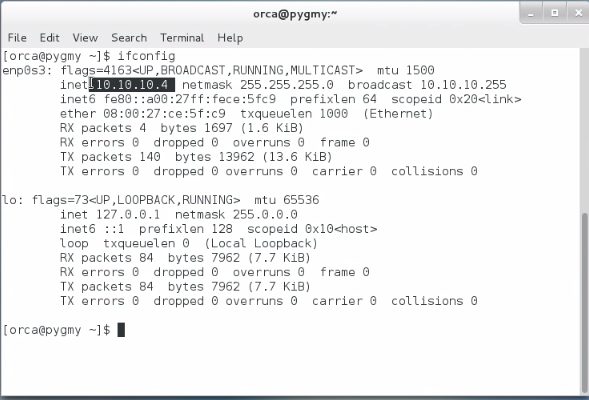
Task: Click the netmask 255.0.0.0 value
Action: pos(265,215)
